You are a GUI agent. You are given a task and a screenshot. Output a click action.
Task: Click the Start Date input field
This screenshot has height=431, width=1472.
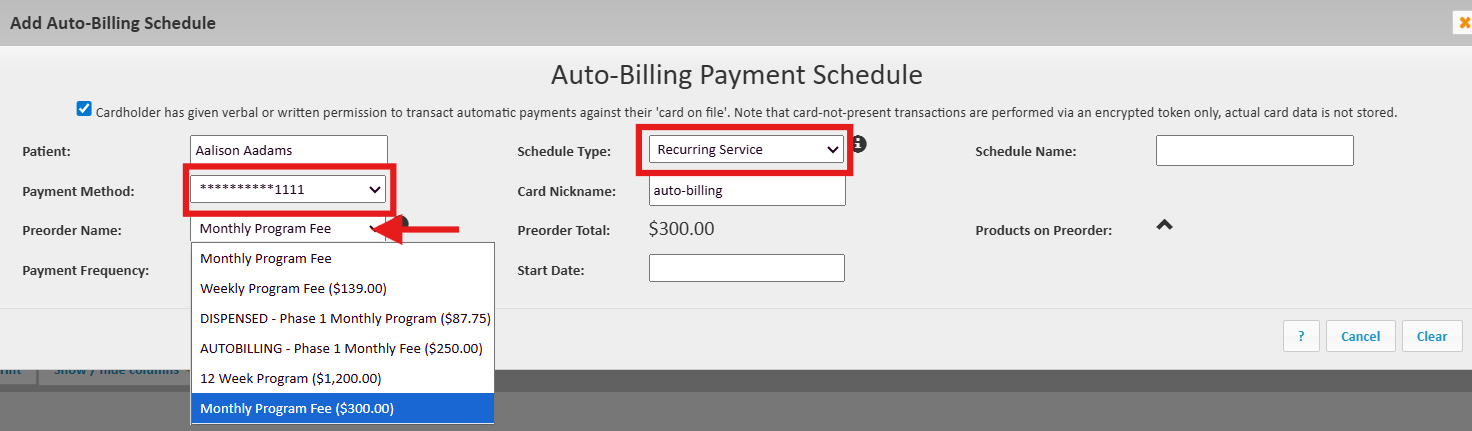pyautogui.click(x=746, y=268)
